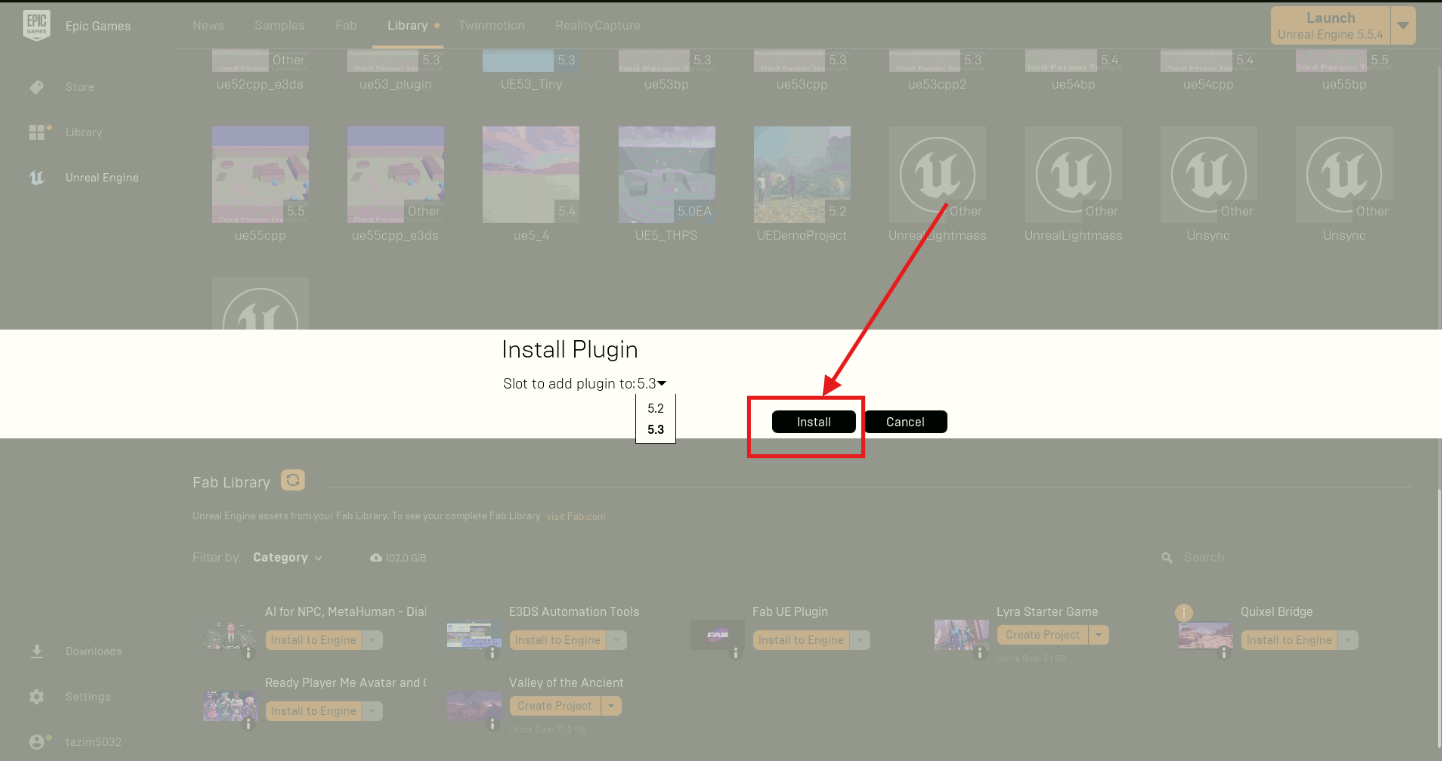Expand the engine version slot dropdown arrow
Screen dimensions: 1442x761
coord(662,384)
